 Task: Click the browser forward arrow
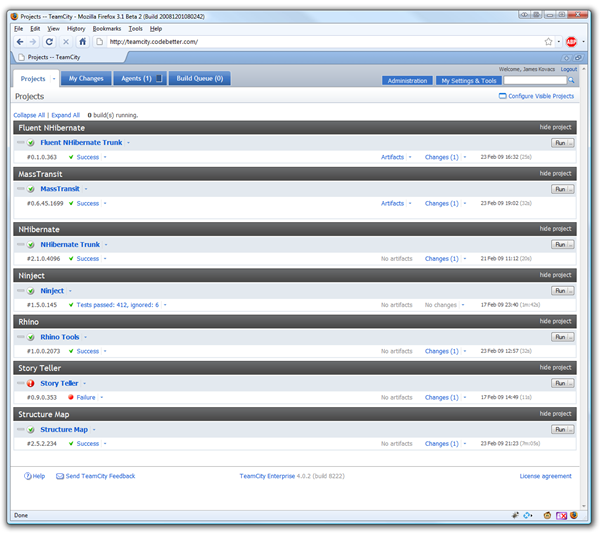[x=33, y=42]
